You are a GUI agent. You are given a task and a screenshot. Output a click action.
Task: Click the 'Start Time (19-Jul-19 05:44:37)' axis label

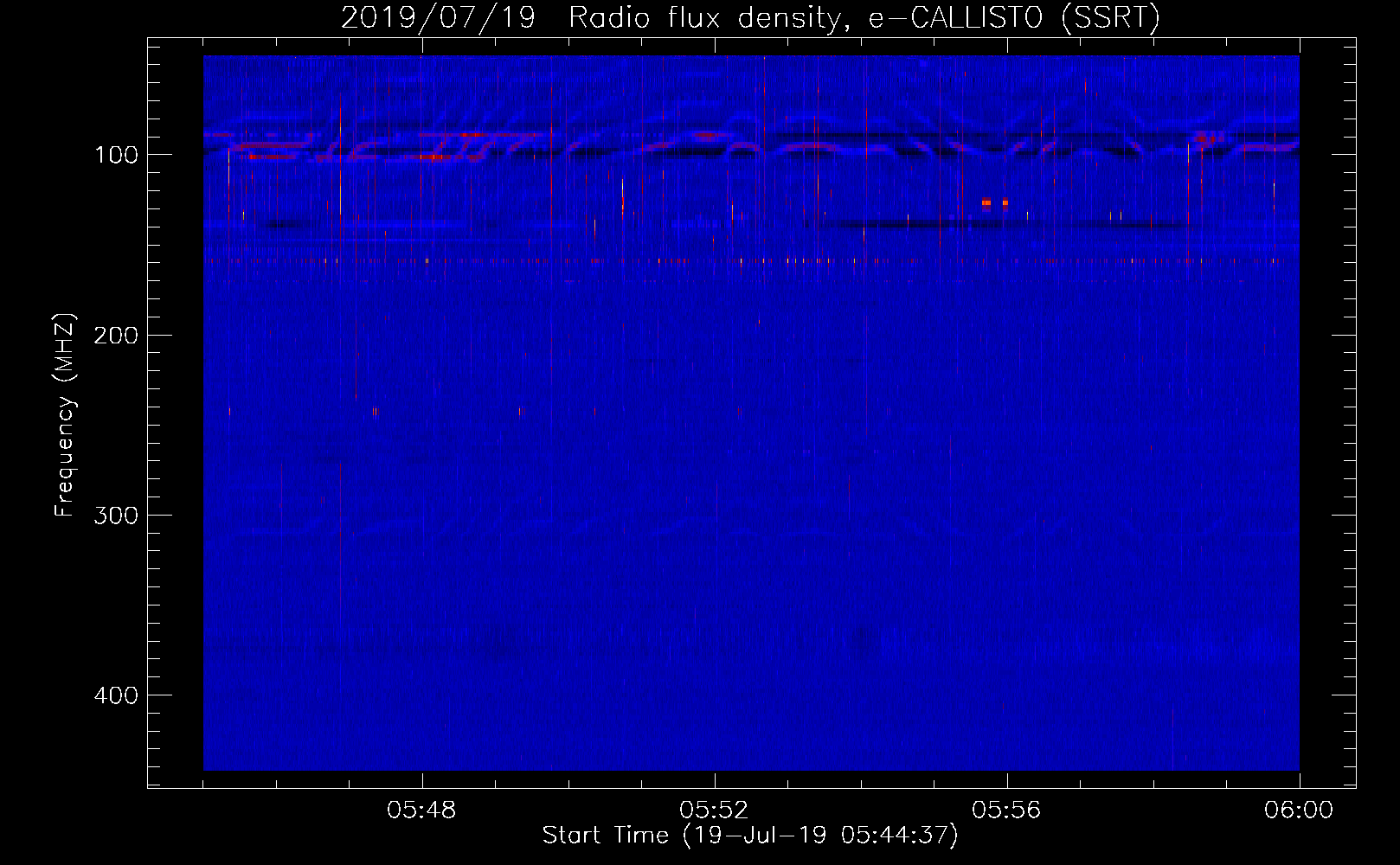coord(750,836)
